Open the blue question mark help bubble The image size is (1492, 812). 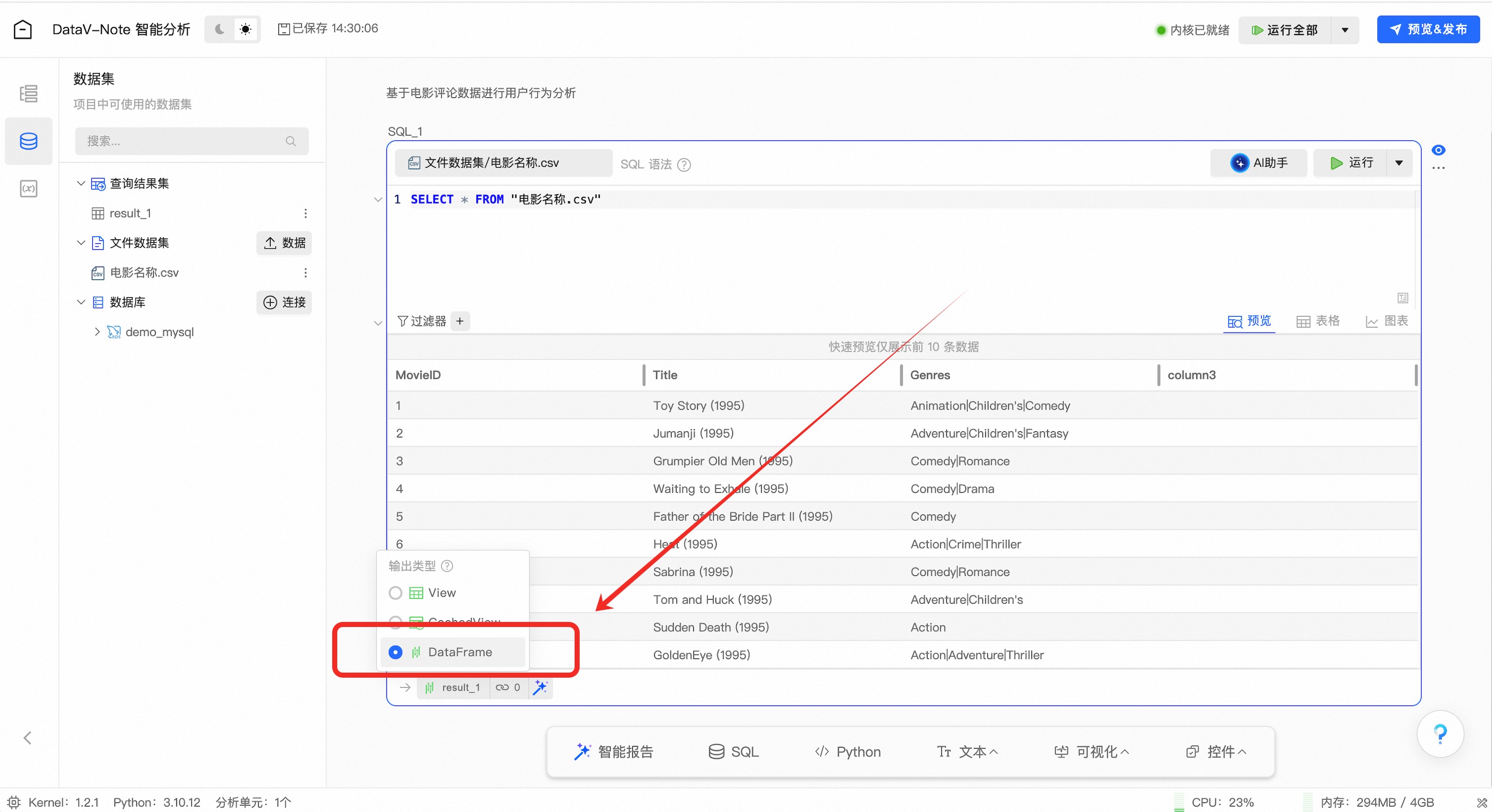coord(1439,733)
